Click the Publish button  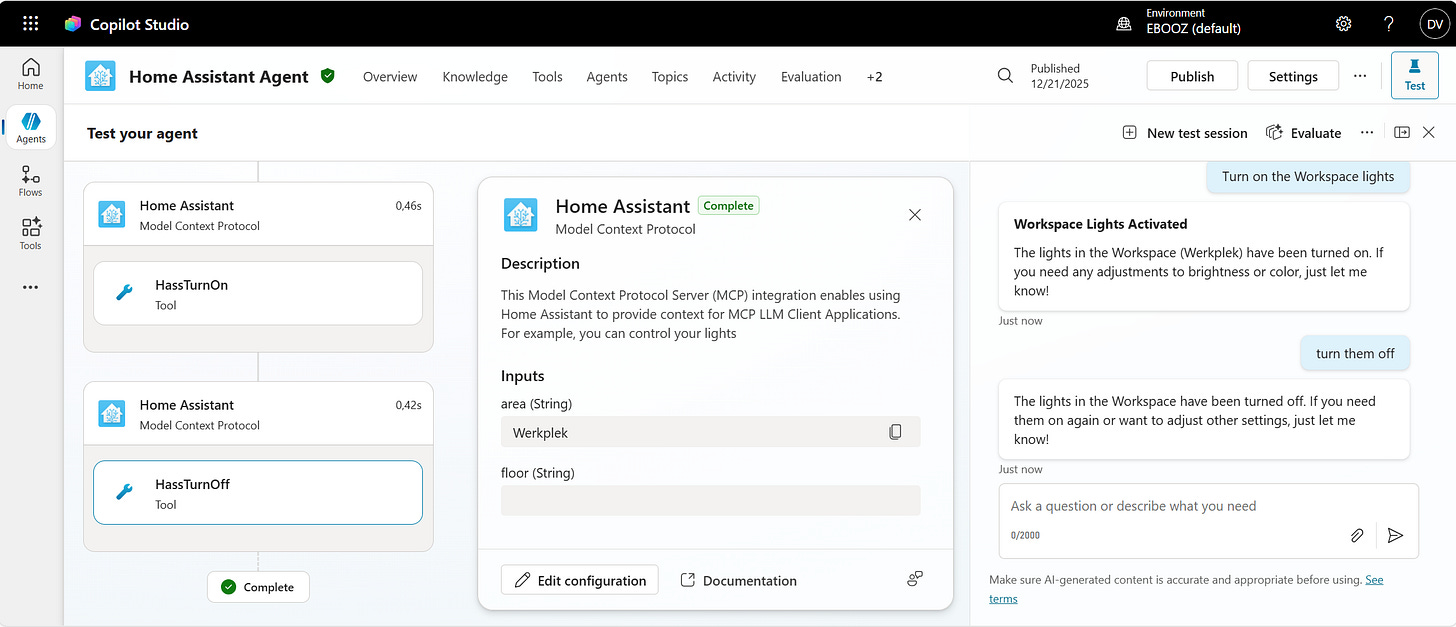pyautogui.click(x=1192, y=76)
